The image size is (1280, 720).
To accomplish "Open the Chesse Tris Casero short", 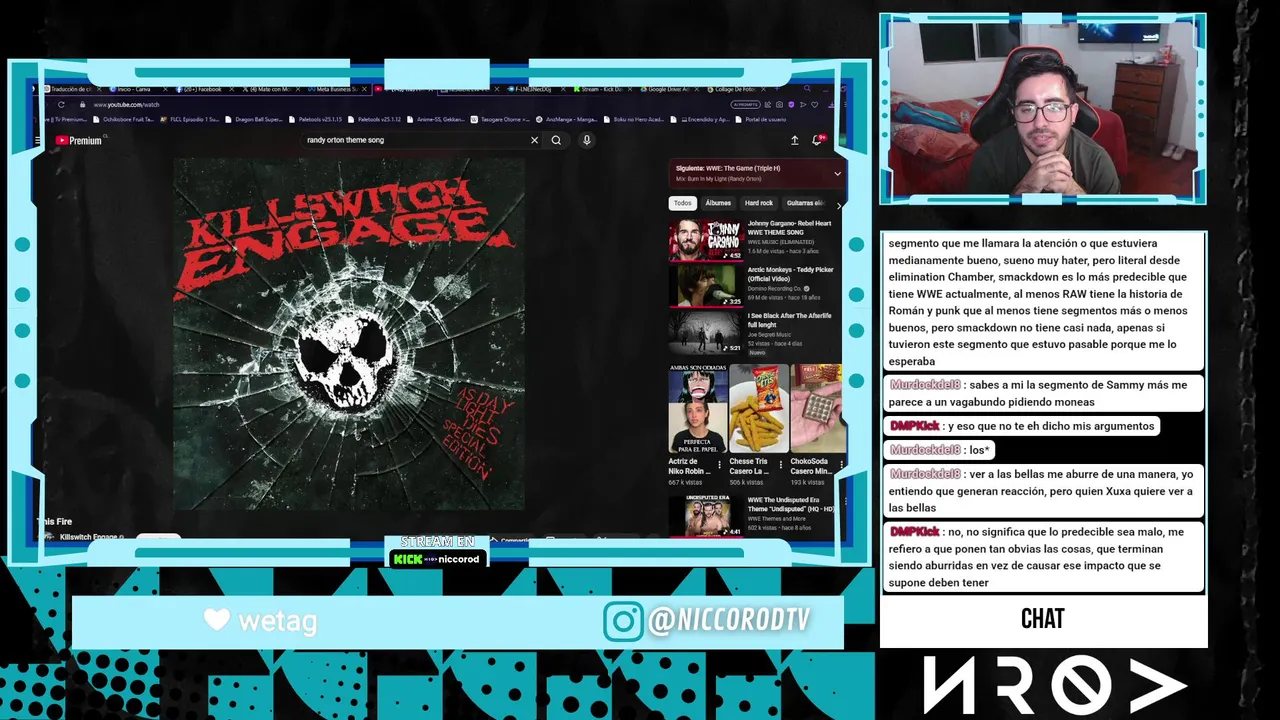I will click(x=759, y=409).
